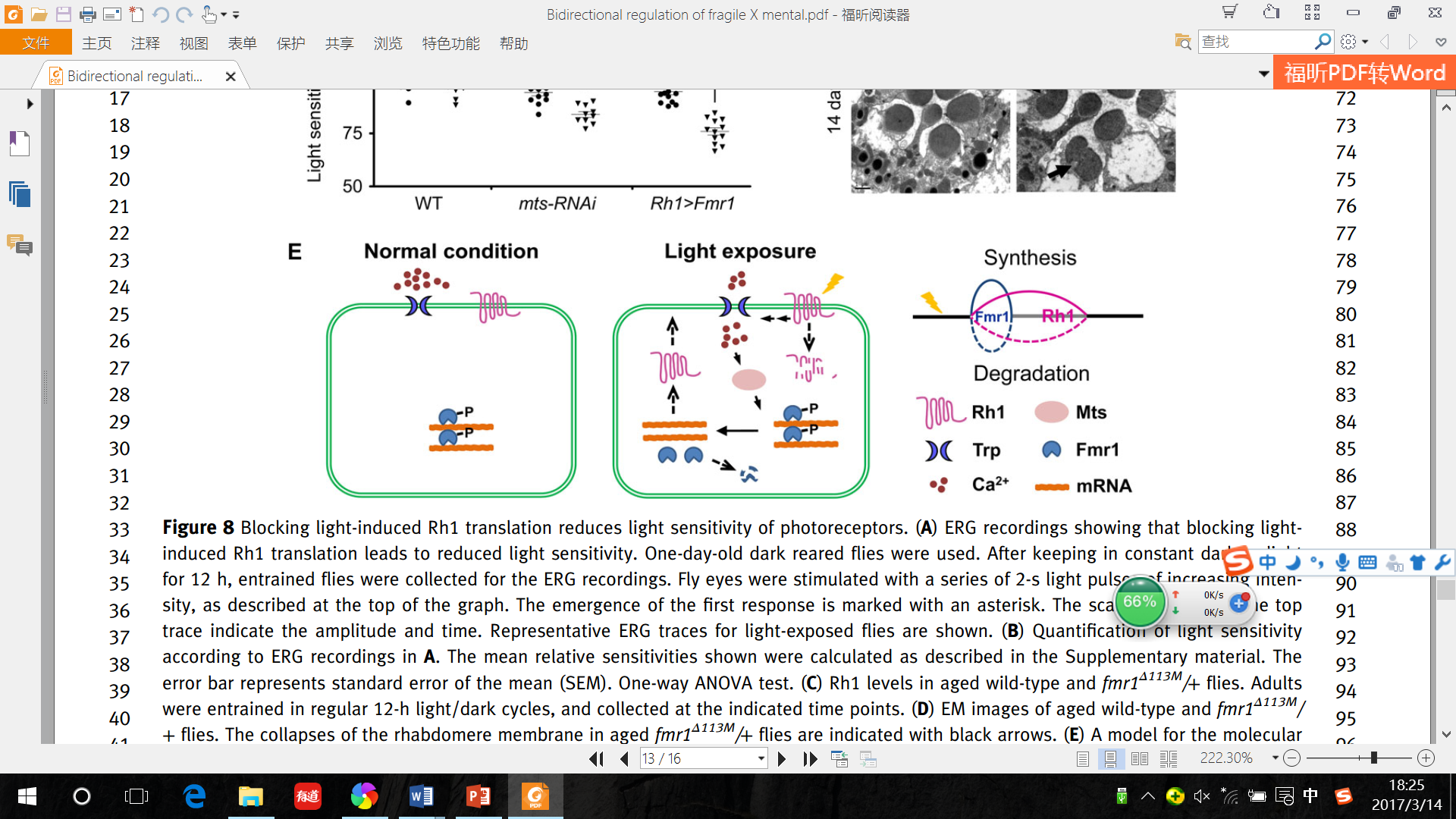Open the skin shirt icon in title bar

pyautogui.click(x=1271, y=12)
